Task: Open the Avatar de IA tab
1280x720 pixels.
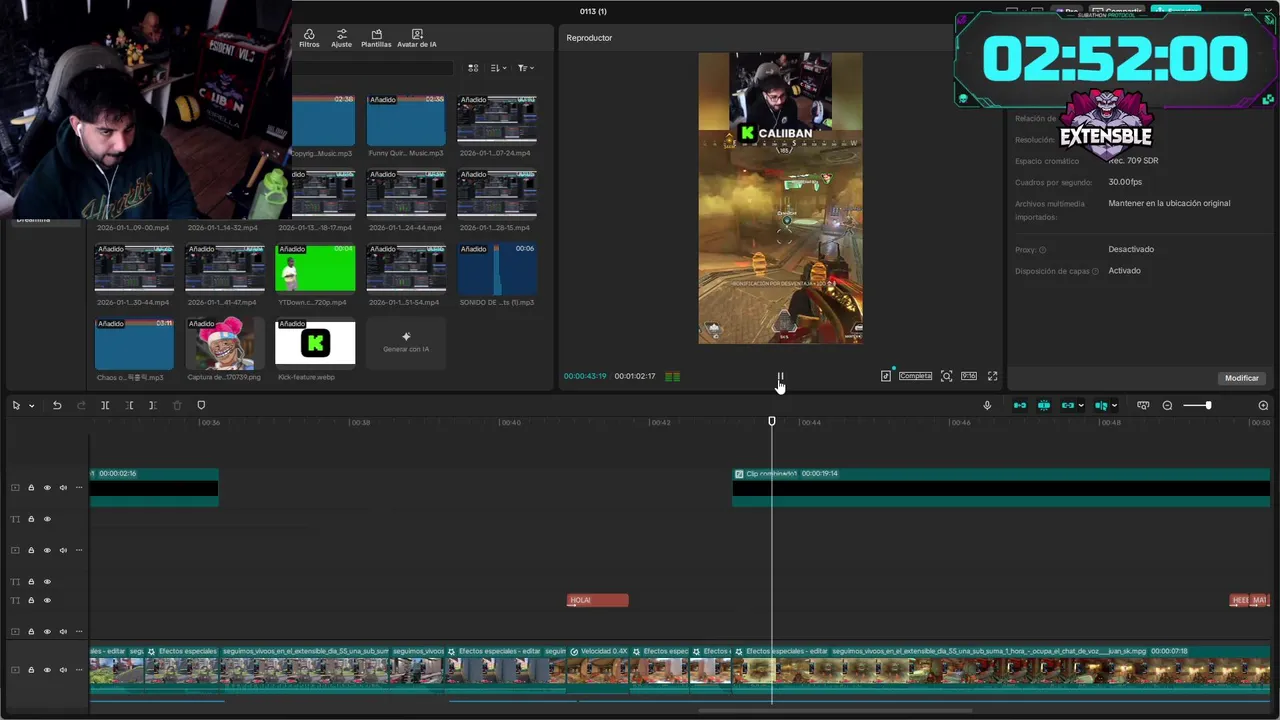Action: [417, 38]
